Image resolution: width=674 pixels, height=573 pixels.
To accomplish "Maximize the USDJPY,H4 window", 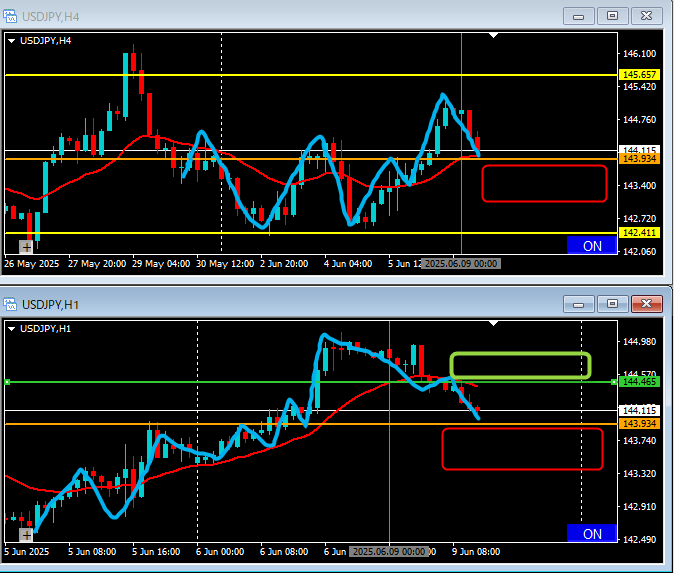I will [x=612, y=16].
